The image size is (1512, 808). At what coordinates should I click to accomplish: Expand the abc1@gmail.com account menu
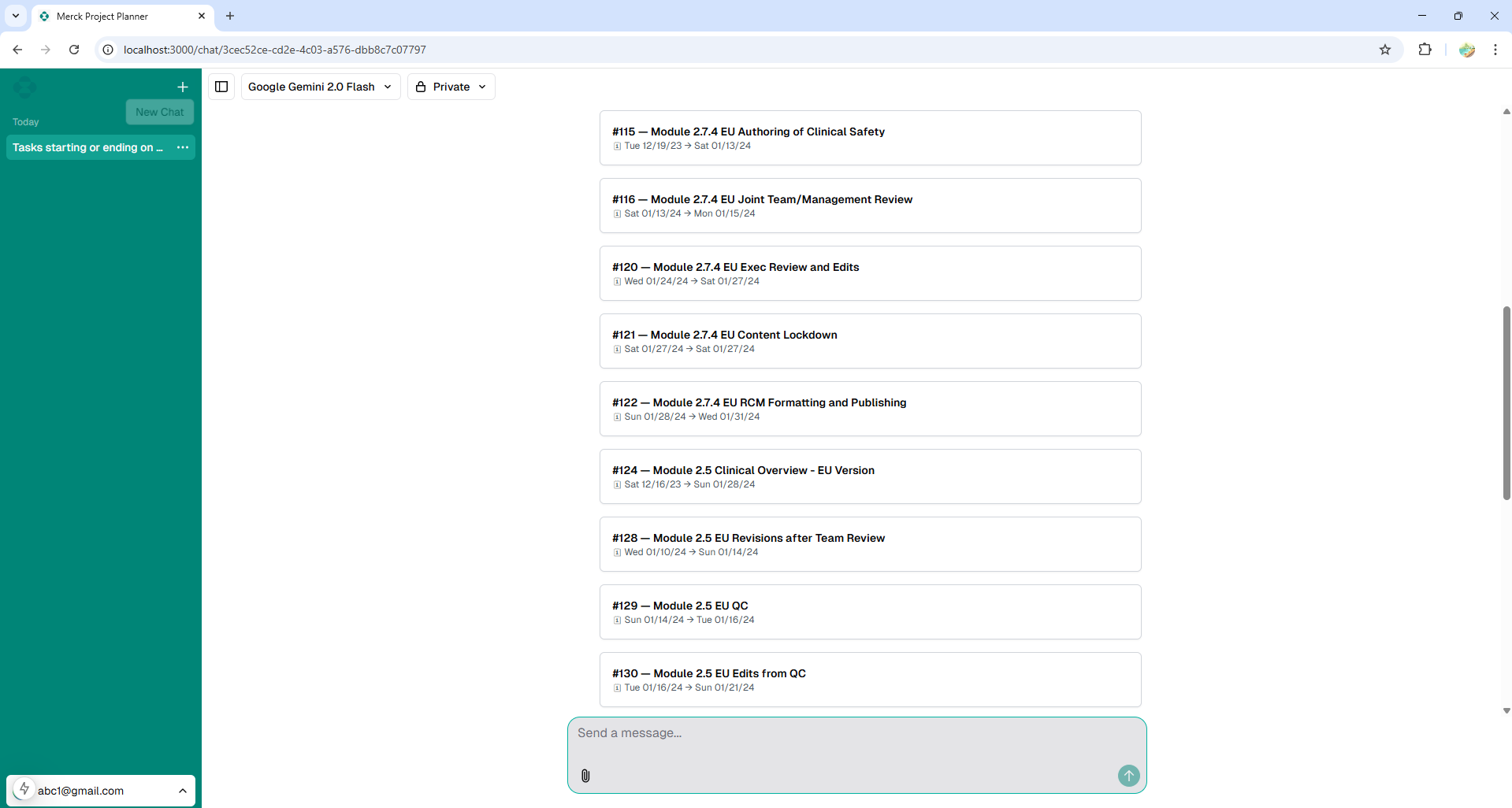[x=101, y=791]
